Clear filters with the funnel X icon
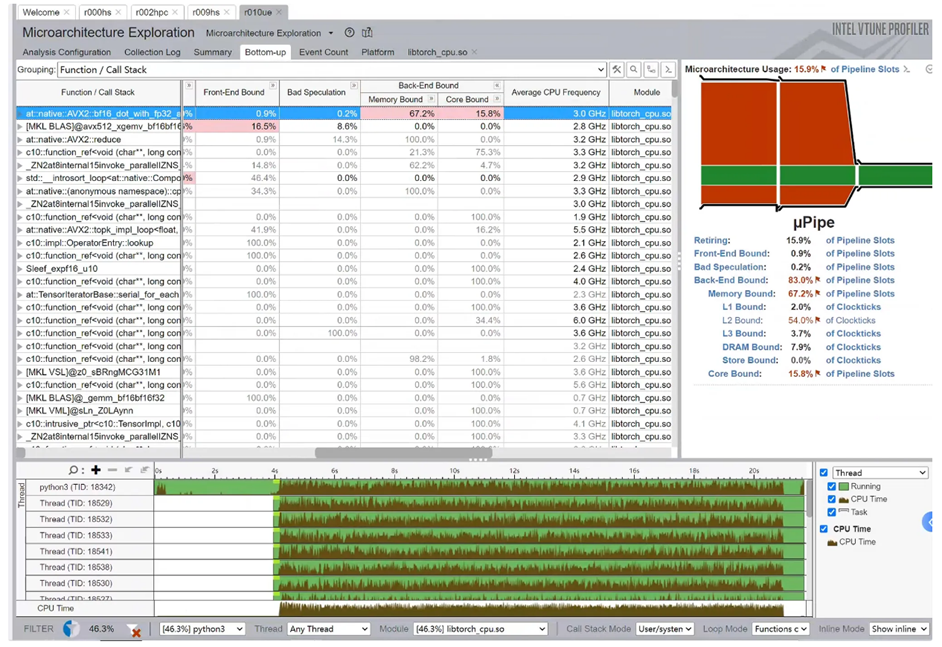Screen dimensions: 942x647 (x=134, y=630)
